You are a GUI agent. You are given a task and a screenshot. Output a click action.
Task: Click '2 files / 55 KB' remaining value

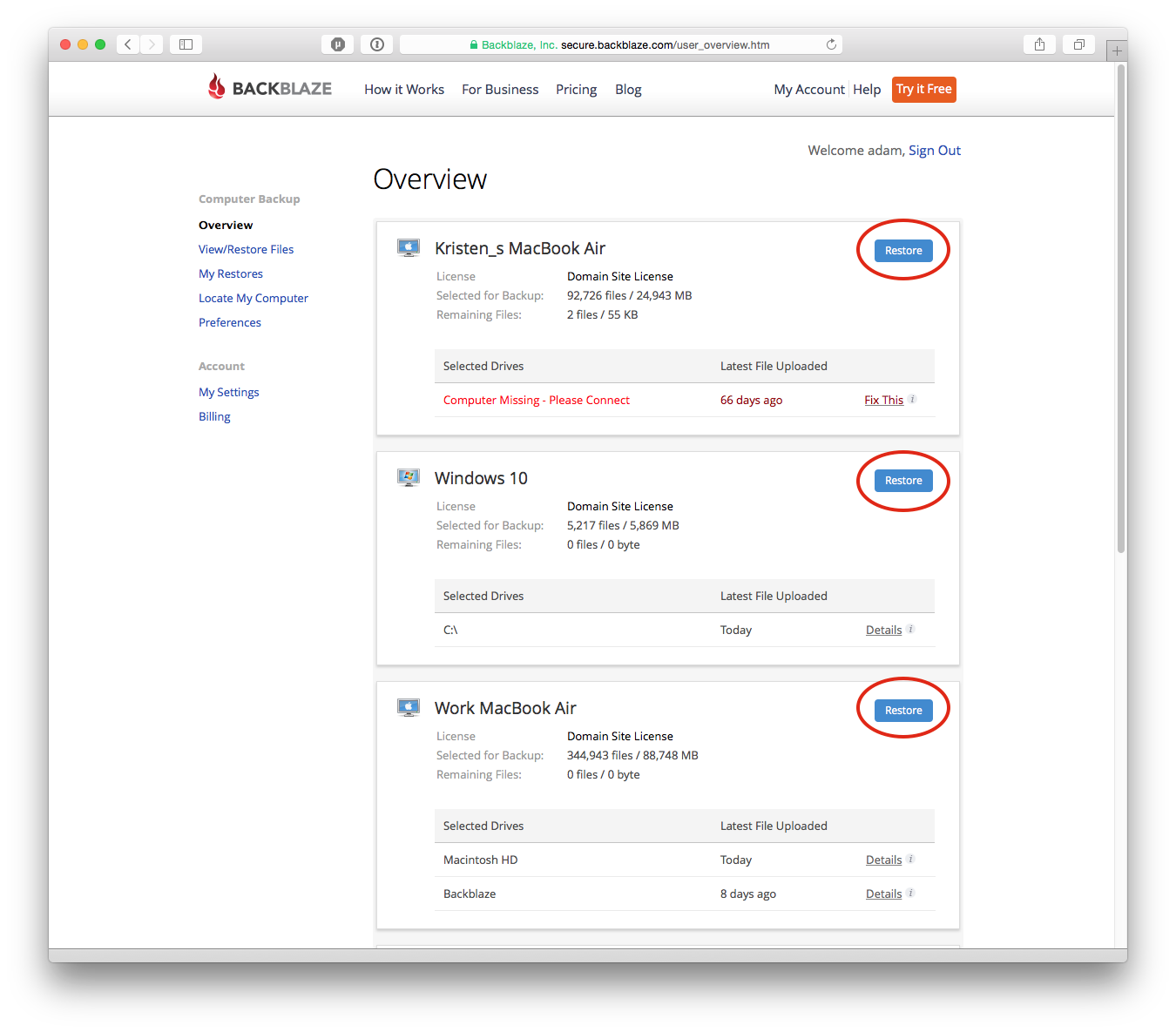pyautogui.click(x=602, y=314)
